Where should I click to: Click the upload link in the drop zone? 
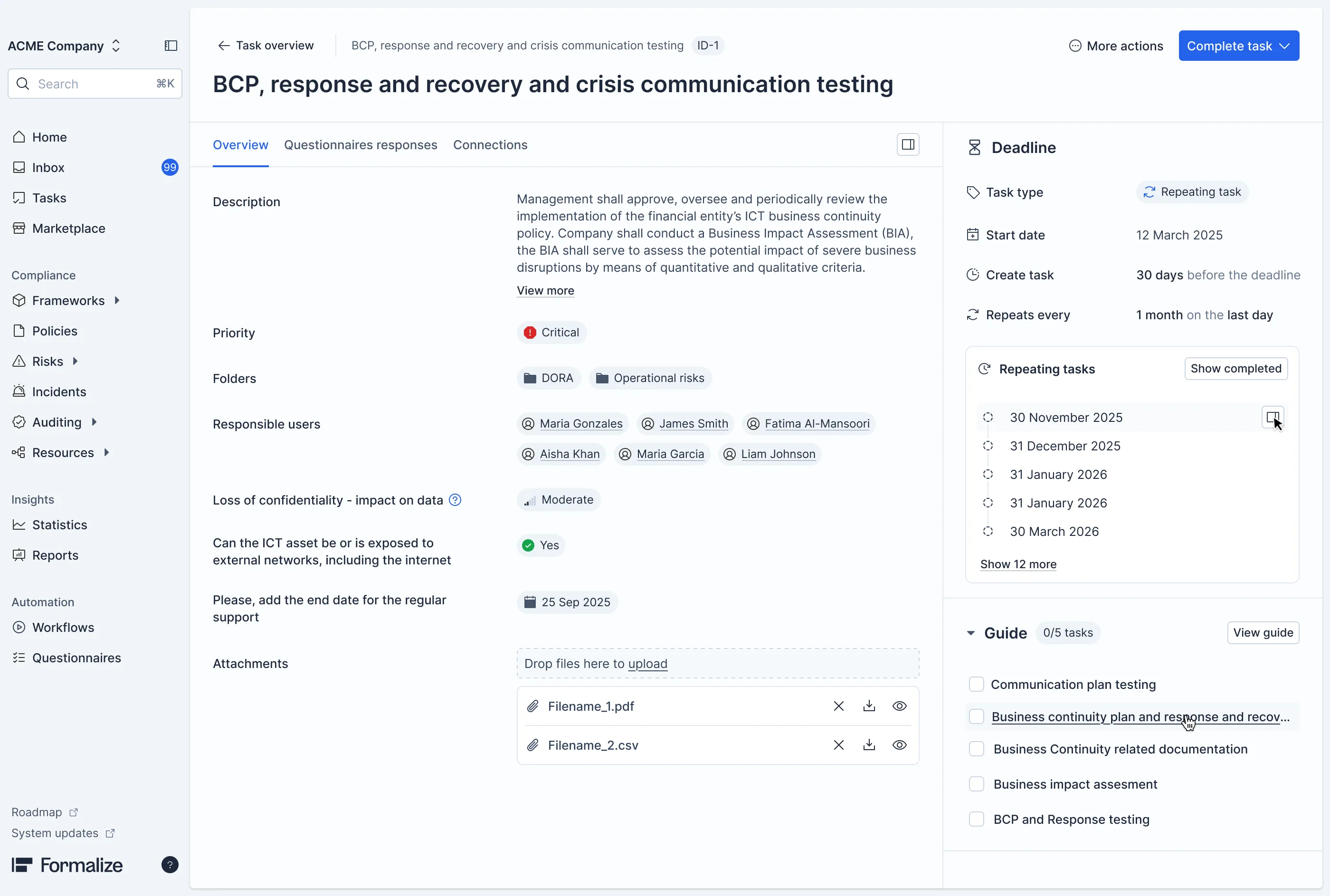tap(647, 663)
